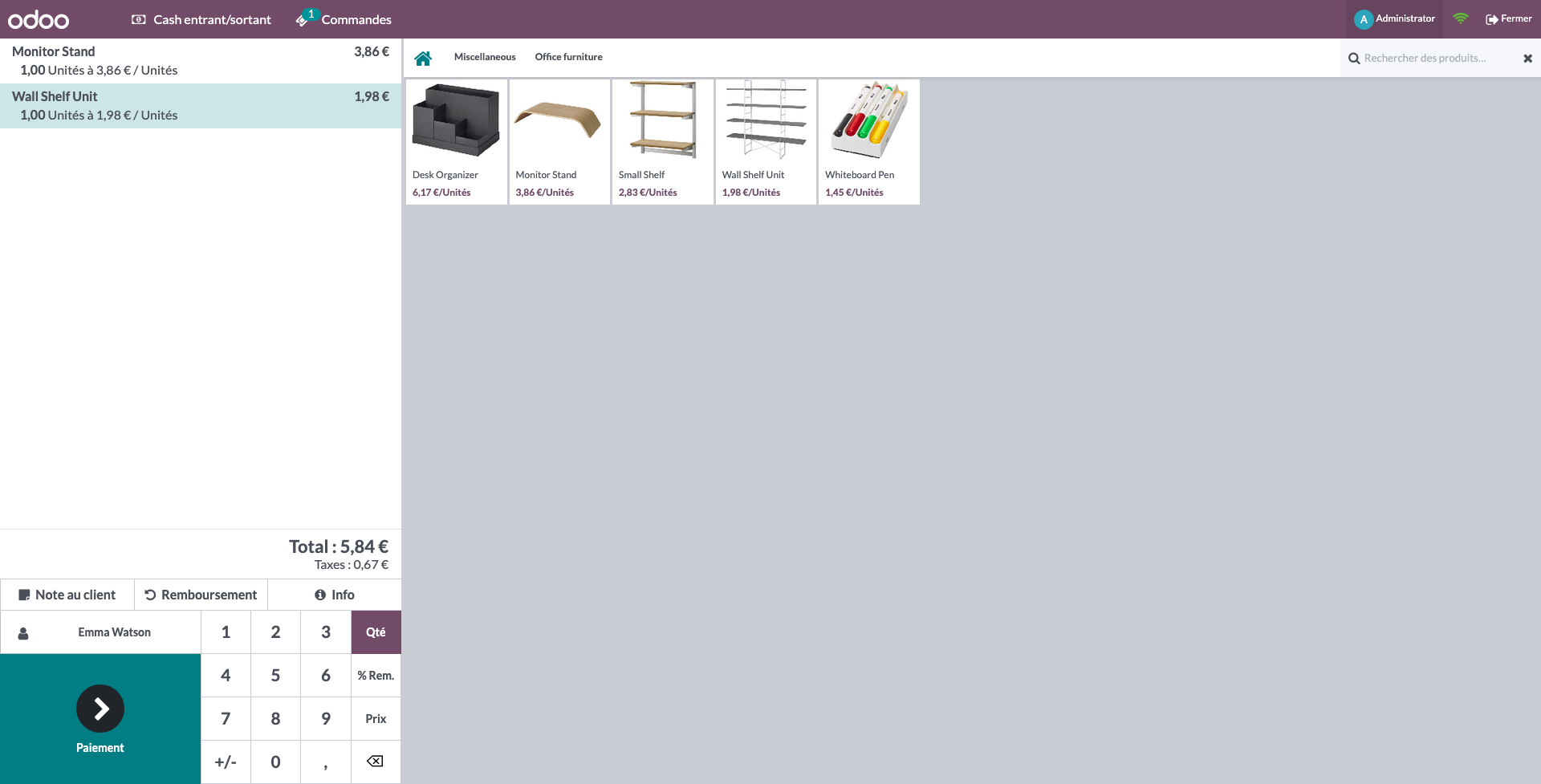
Task: Click the home category icon
Action: [x=423, y=58]
